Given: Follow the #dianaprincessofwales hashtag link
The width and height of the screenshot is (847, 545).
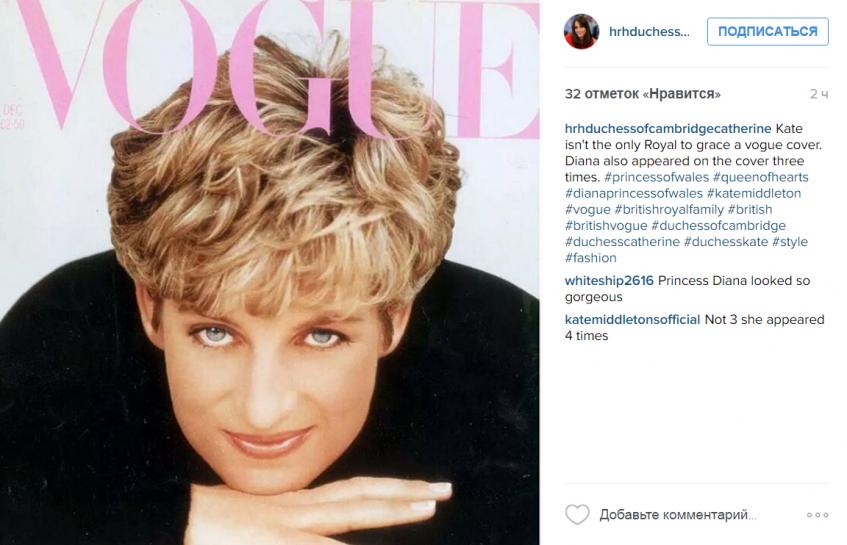Looking at the screenshot, I should pyautogui.click(x=634, y=193).
